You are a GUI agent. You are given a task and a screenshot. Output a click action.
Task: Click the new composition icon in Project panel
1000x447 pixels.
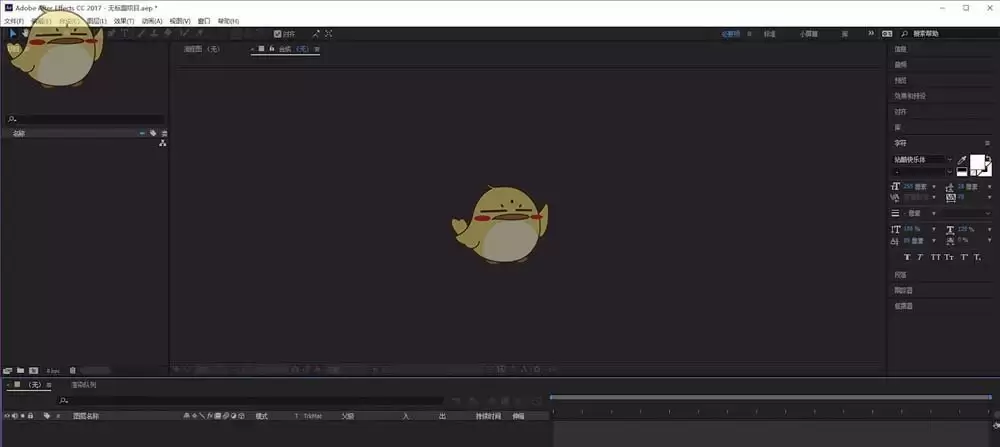point(33,370)
